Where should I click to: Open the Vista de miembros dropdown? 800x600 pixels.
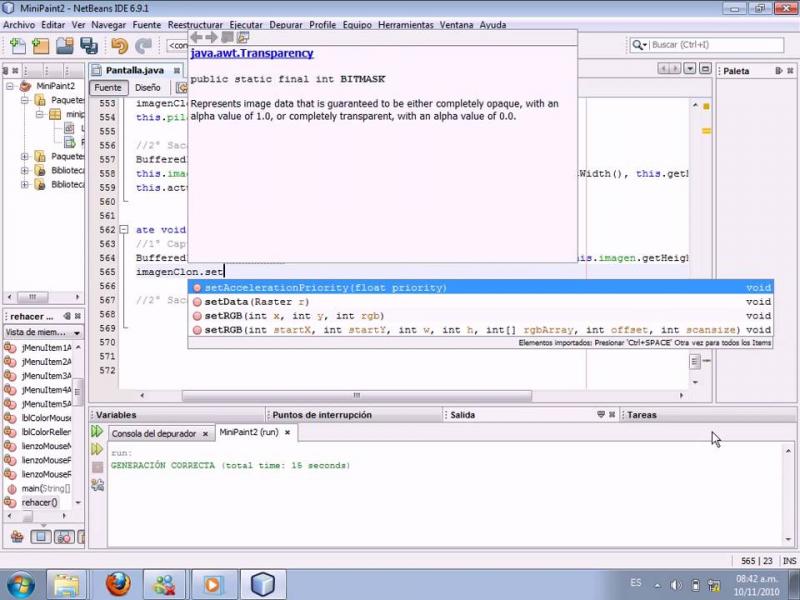click(44, 332)
